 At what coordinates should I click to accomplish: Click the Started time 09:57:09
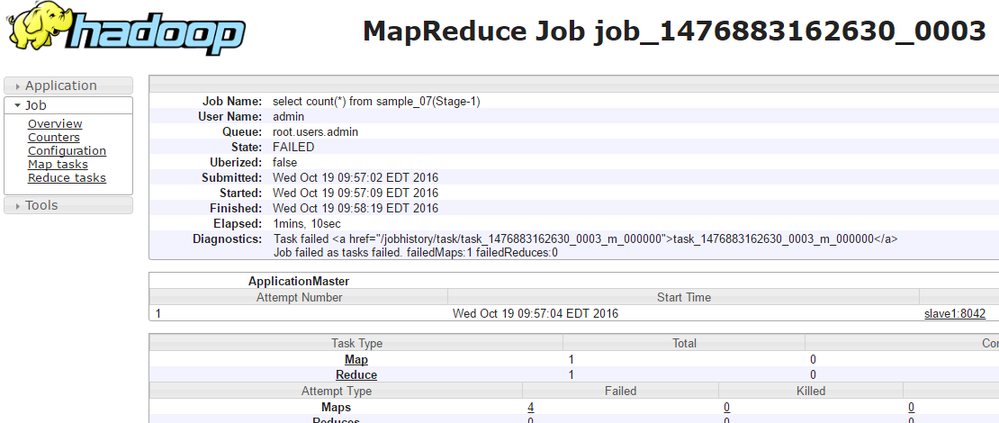pyautogui.click(x=356, y=193)
